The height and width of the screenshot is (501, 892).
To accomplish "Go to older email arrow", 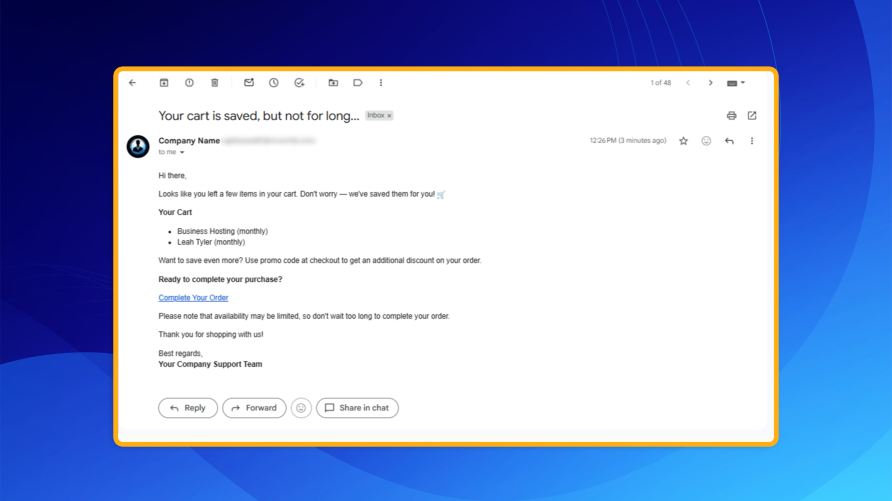I will point(711,83).
